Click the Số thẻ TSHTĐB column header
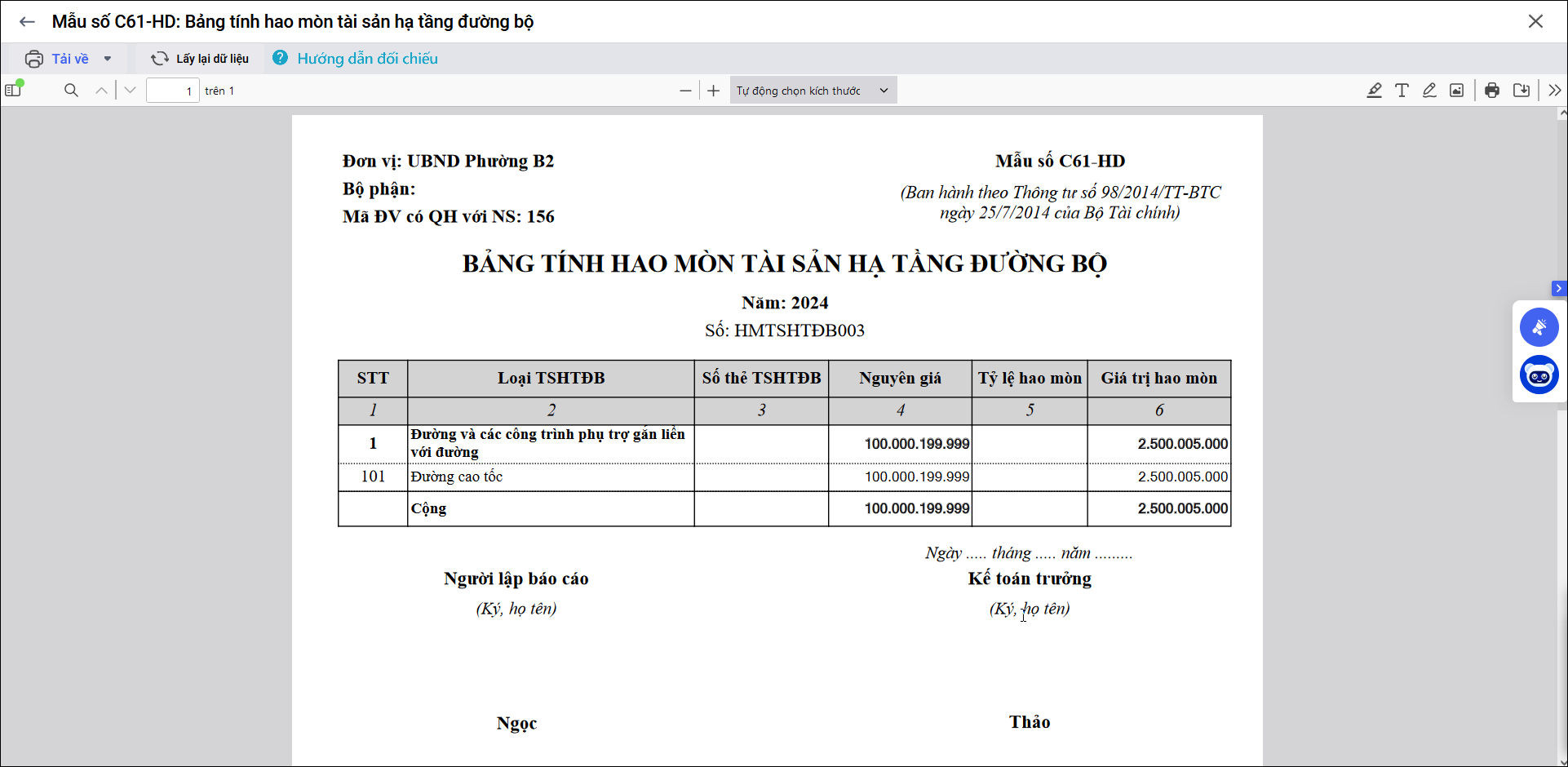 click(x=762, y=379)
